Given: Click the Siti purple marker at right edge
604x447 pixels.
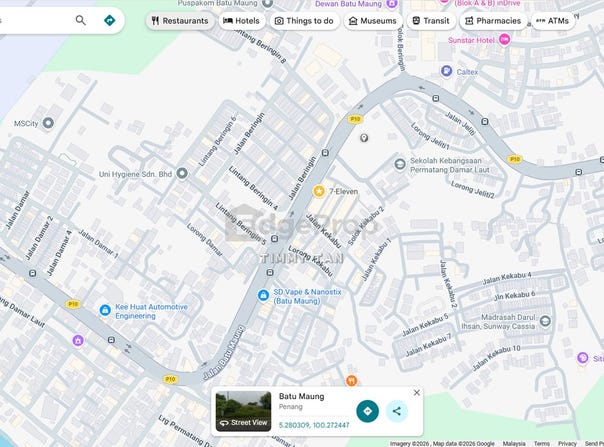Looking at the screenshot, I should [x=582, y=358].
